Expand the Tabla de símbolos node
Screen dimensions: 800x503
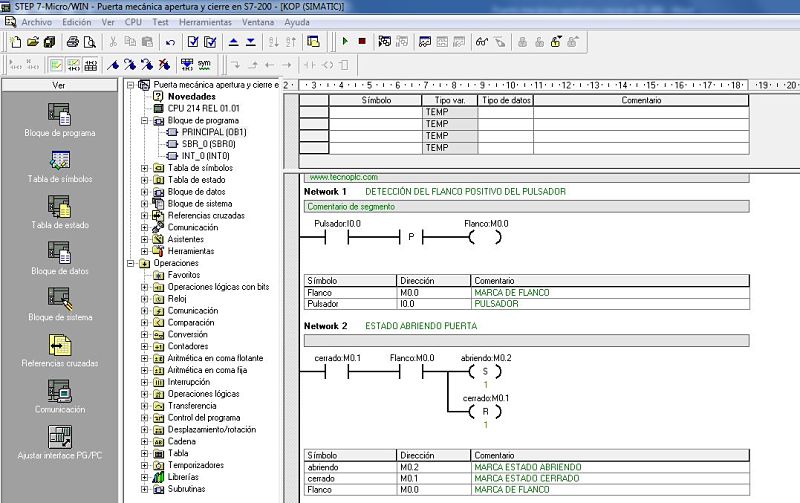pyautogui.click(x=144, y=168)
